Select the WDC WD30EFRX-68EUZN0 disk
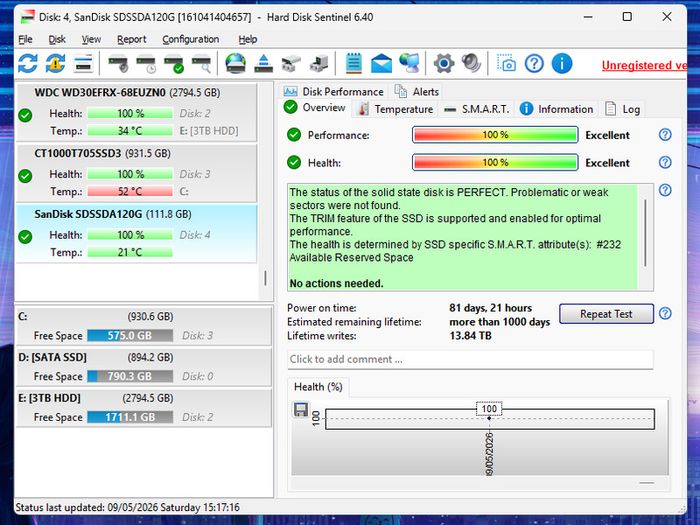This screenshot has width=700, height=525. pyautogui.click(x=137, y=111)
